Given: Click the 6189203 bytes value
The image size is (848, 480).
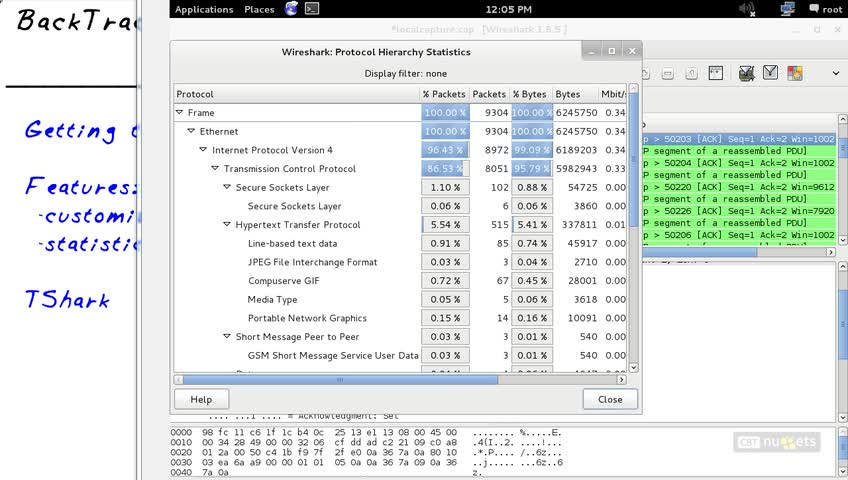Looking at the screenshot, I should click(577, 150).
